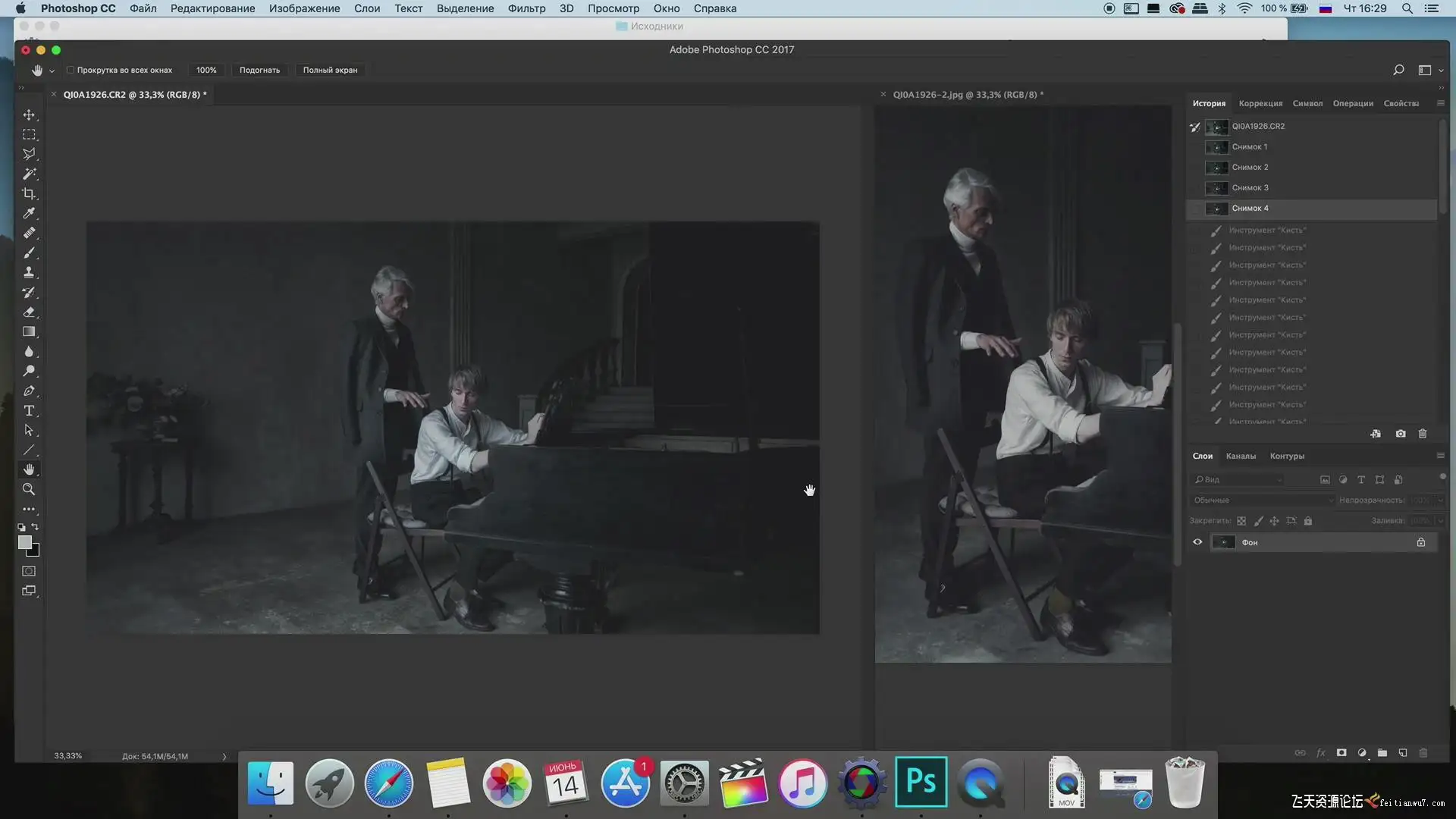Select the Brush tool in toolbar
This screenshot has width=1456, height=819.
(x=29, y=253)
